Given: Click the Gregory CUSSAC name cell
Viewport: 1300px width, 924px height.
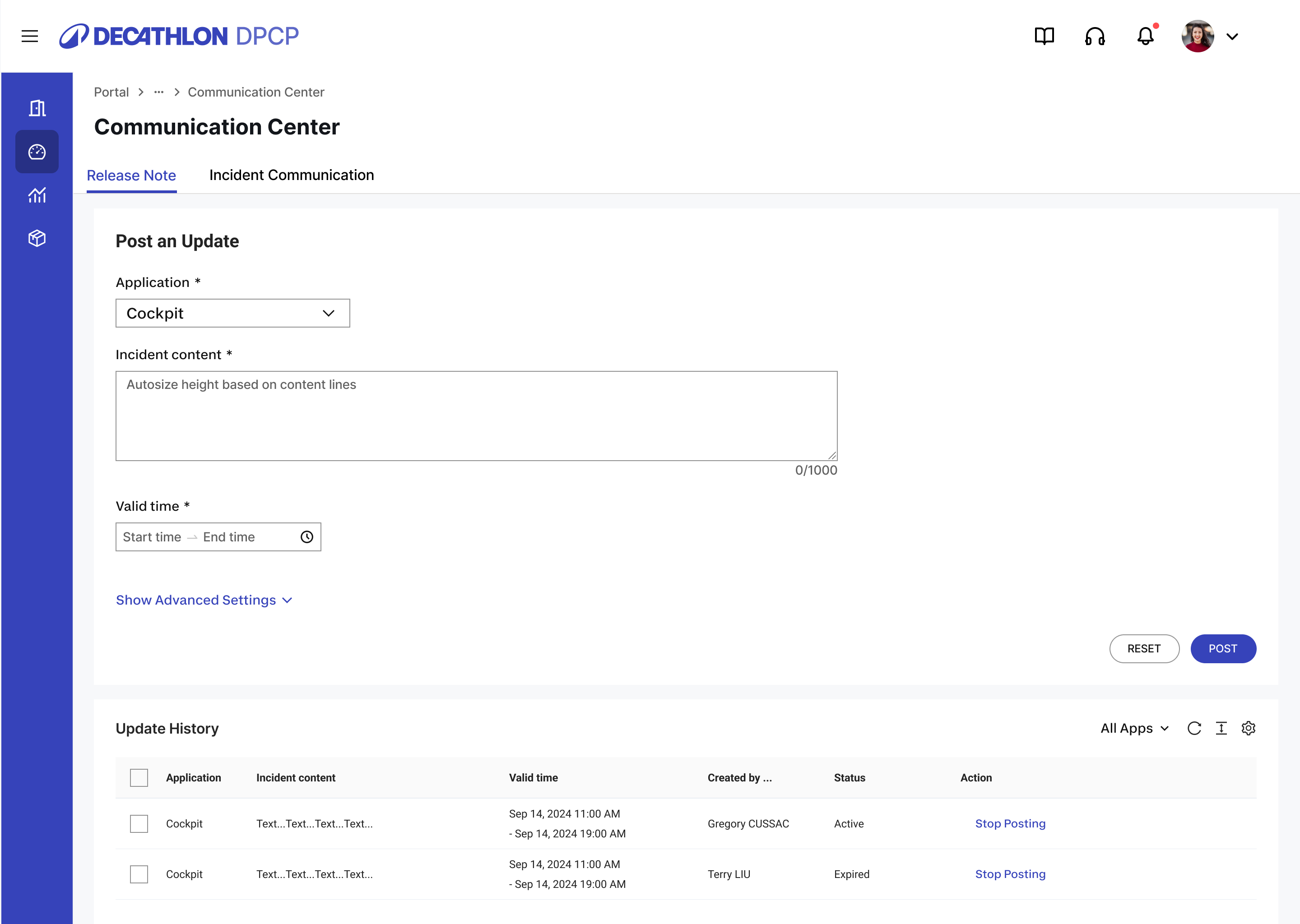Looking at the screenshot, I should click(x=748, y=824).
